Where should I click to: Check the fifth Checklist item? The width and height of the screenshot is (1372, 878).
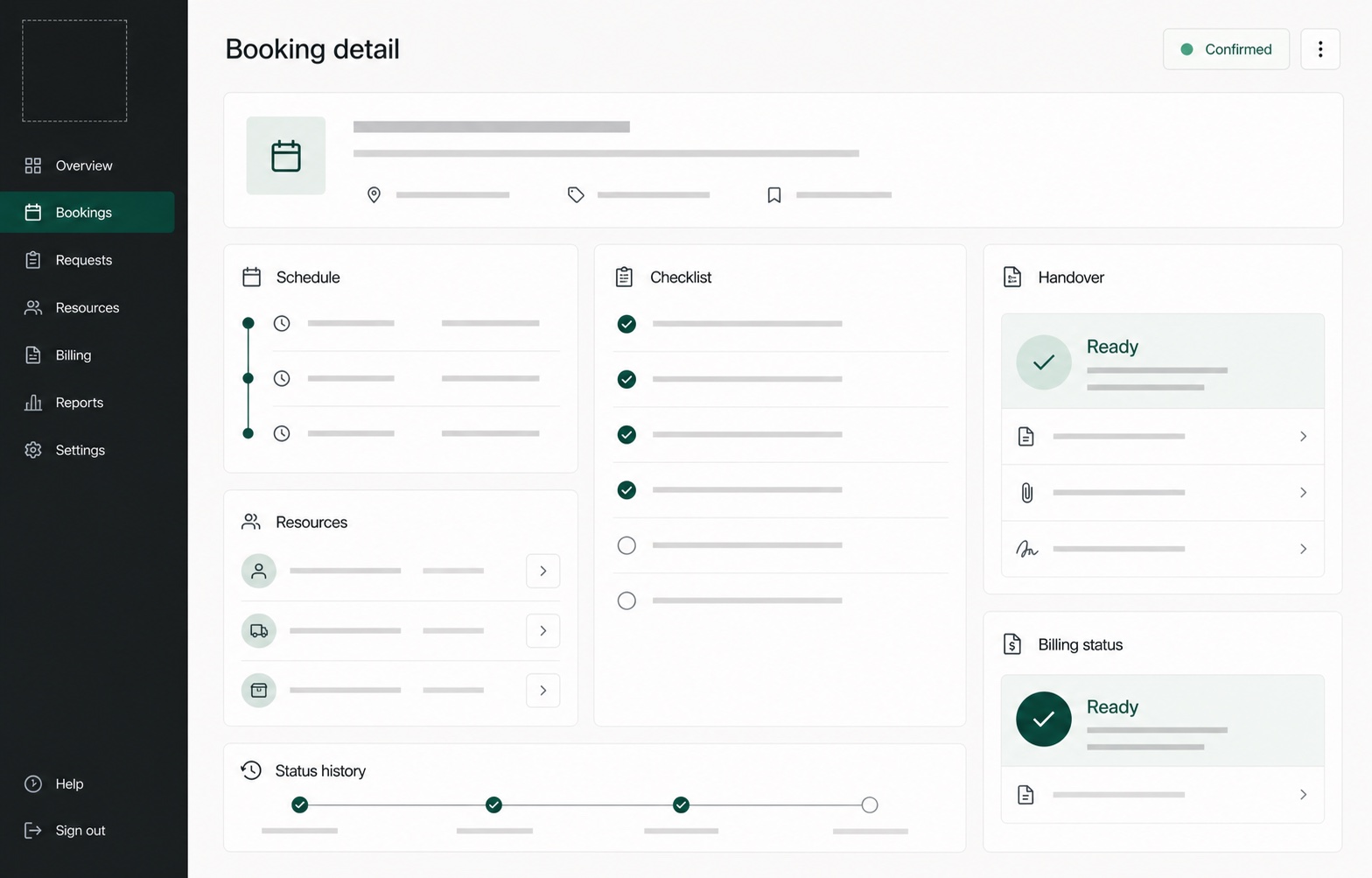pos(626,545)
